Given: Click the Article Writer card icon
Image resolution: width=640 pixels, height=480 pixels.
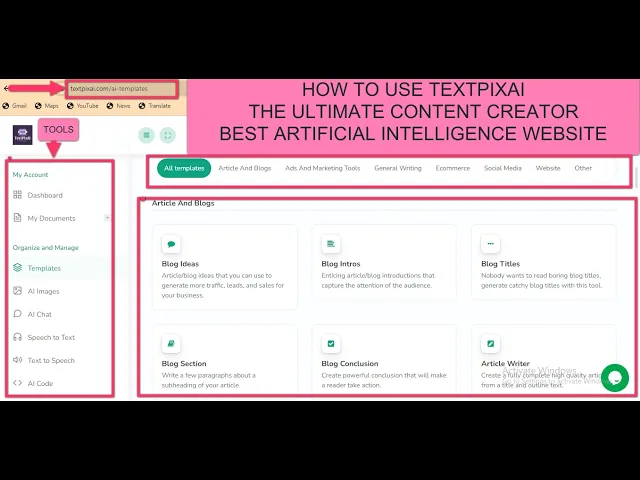Looking at the screenshot, I should point(491,344).
